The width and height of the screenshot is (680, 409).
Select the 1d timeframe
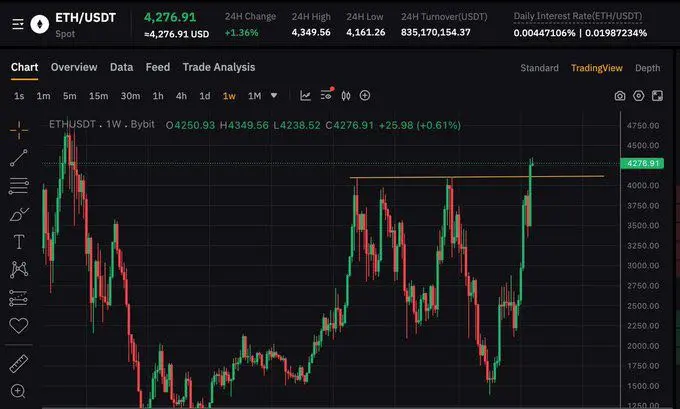[x=205, y=96]
